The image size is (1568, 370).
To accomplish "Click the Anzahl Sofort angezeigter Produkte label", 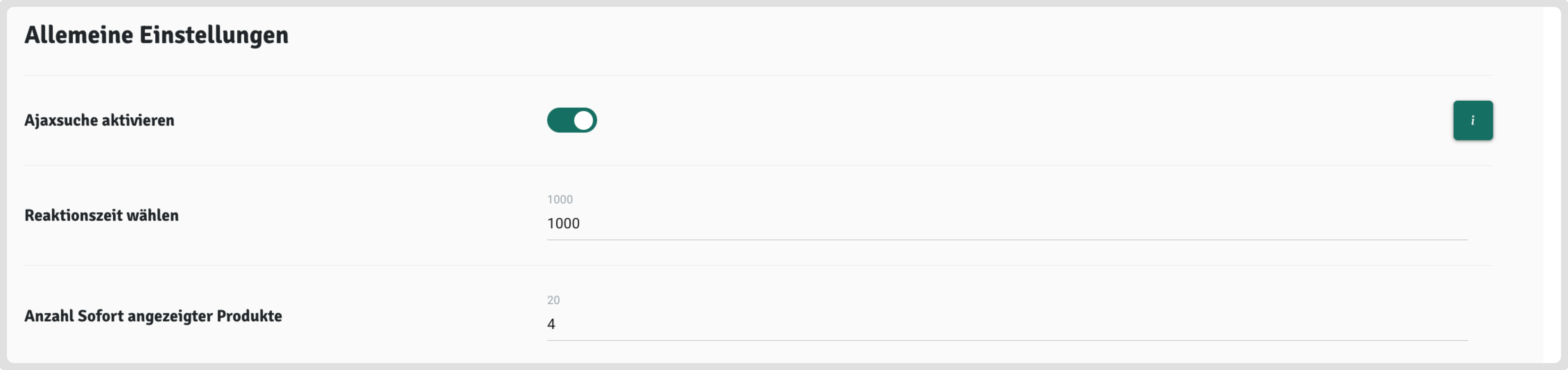I will [x=153, y=316].
